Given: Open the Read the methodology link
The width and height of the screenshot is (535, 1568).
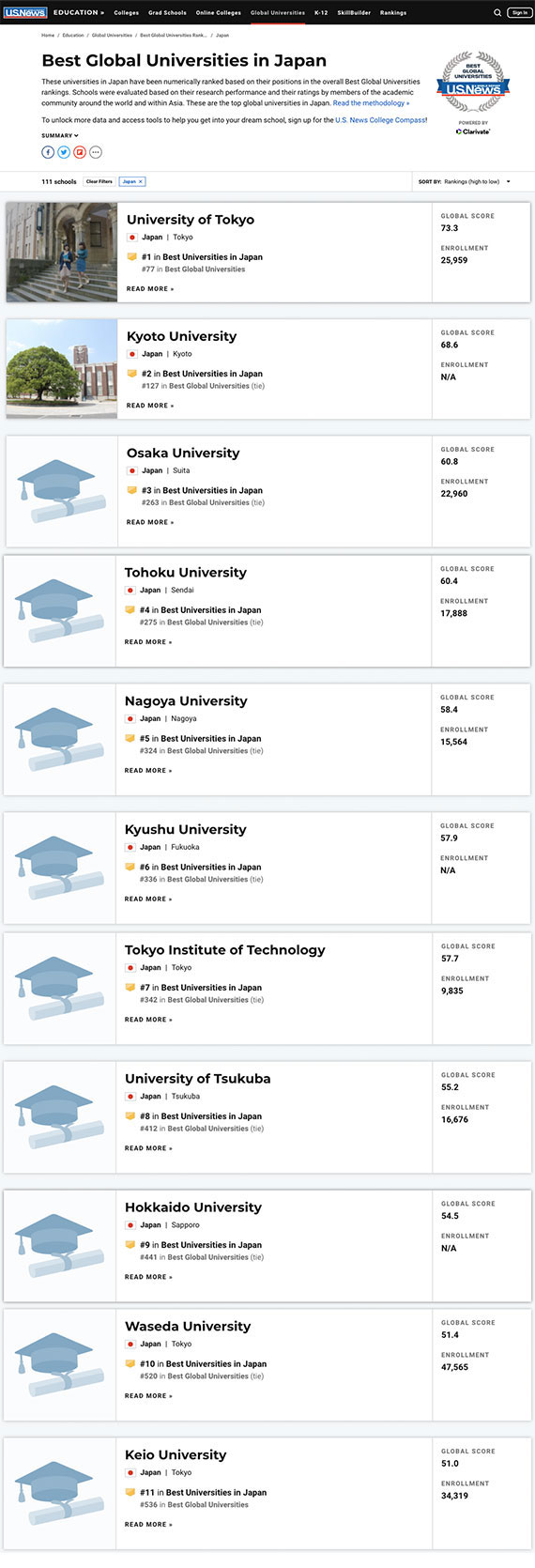Looking at the screenshot, I should coord(371,103).
